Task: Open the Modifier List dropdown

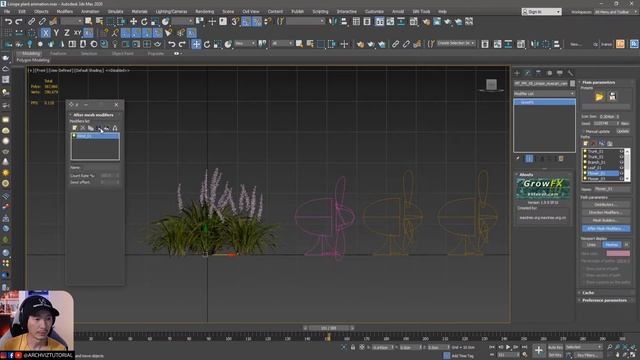Action: point(544,93)
